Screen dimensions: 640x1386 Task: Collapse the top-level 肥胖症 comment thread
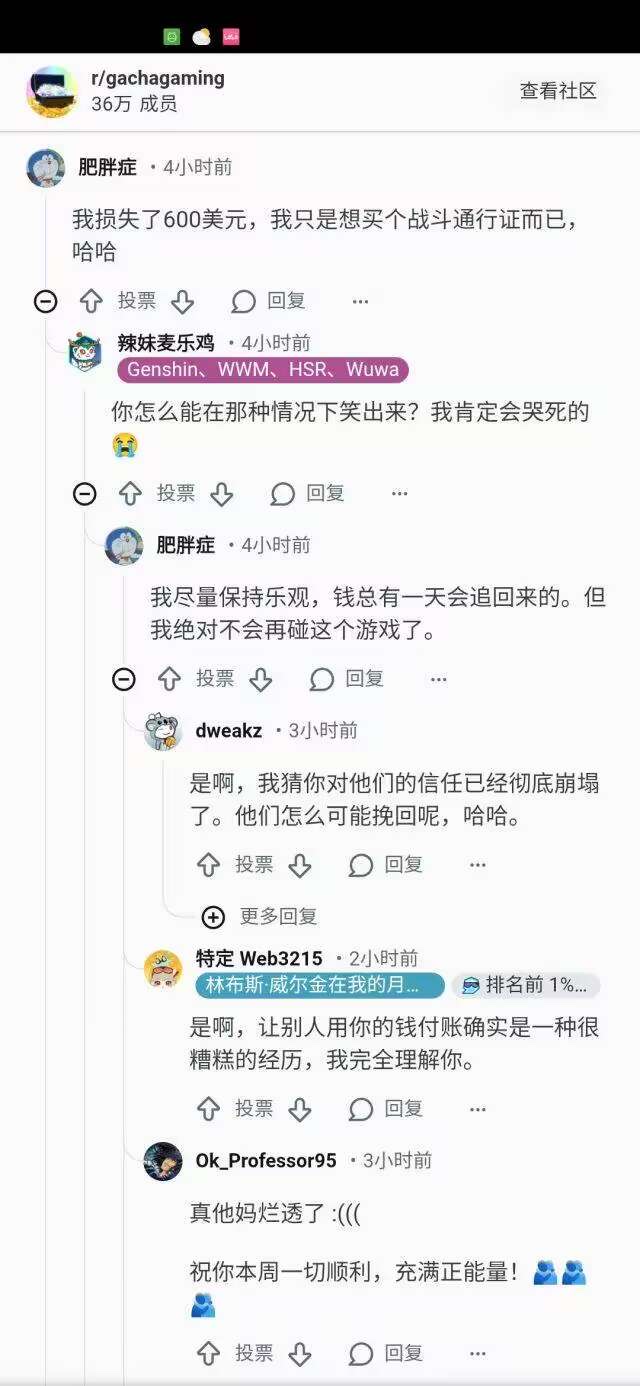coord(46,301)
